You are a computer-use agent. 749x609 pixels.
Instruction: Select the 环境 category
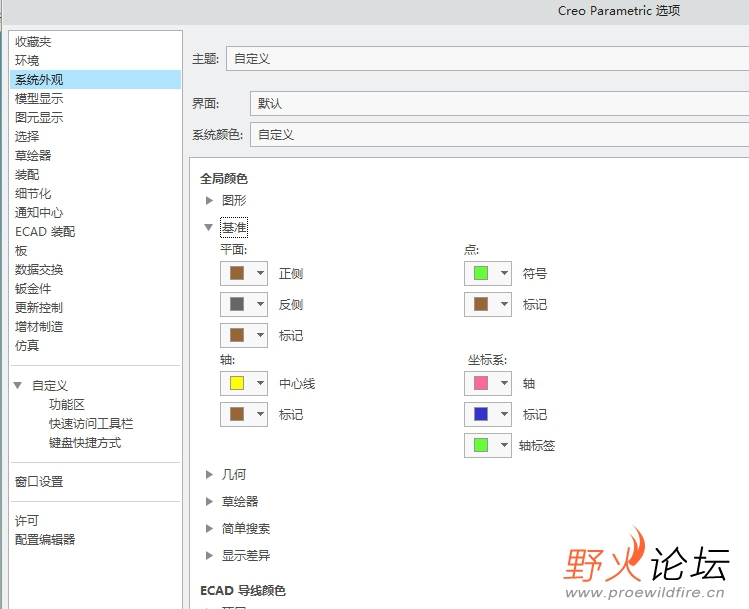click(27, 61)
